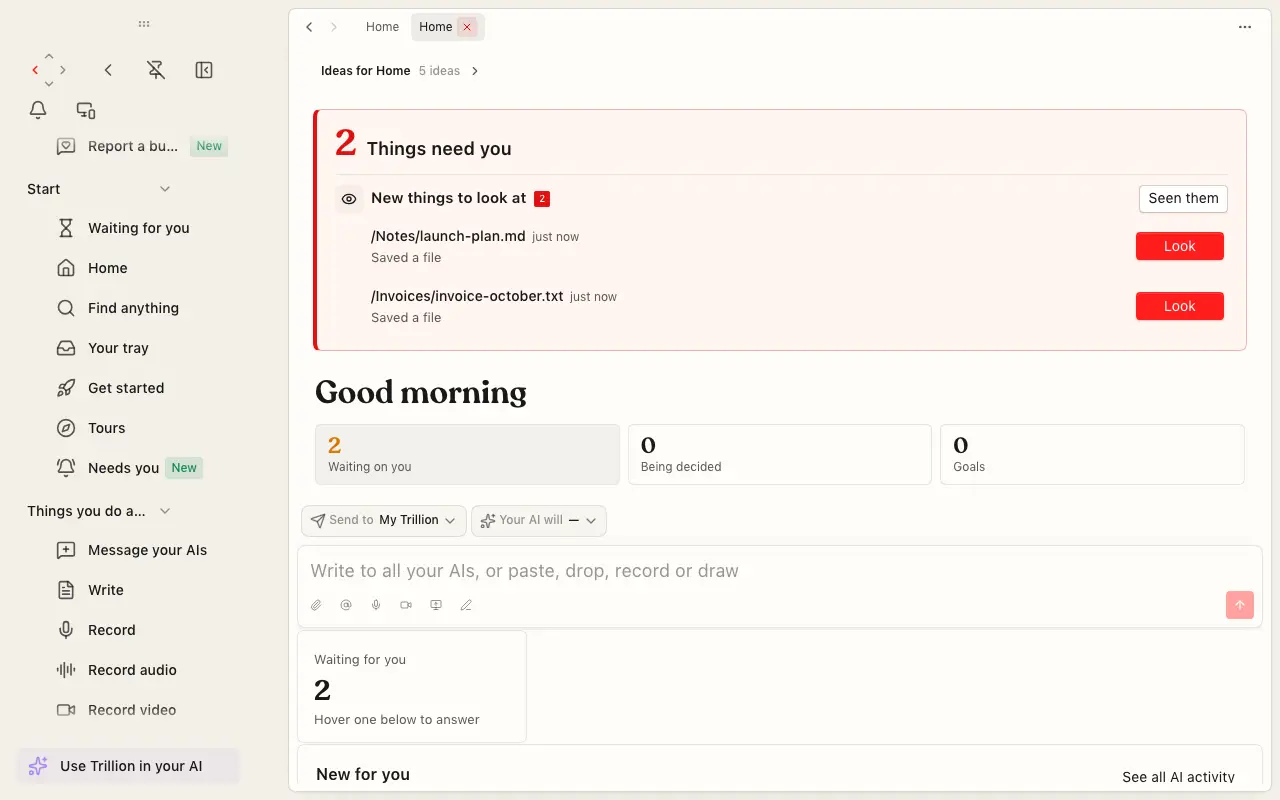
Task: Click the up arrow in the navigation pad
Action: pyautogui.click(x=49, y=56)
